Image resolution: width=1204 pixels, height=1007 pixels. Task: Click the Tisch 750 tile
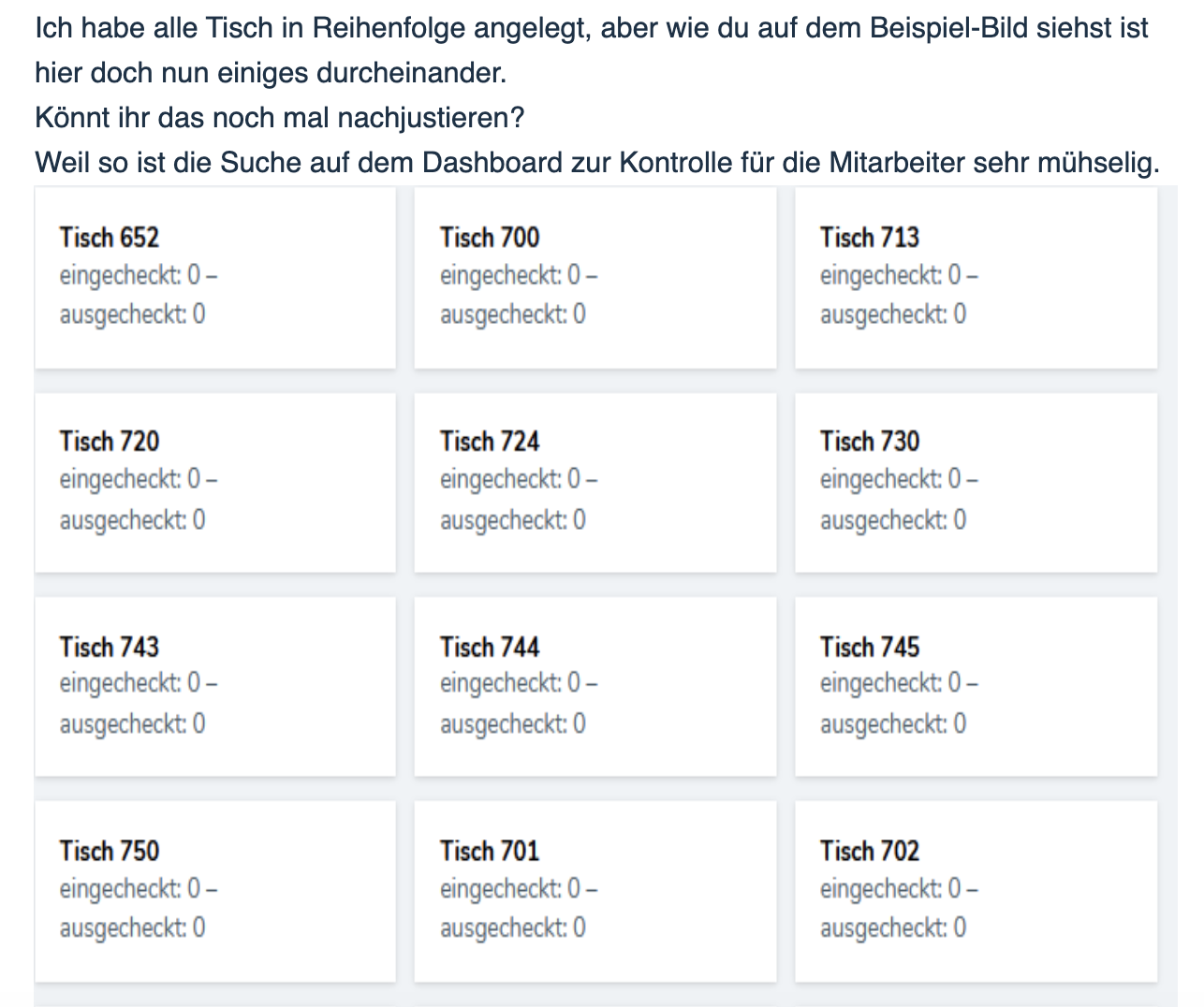[214, 890]
